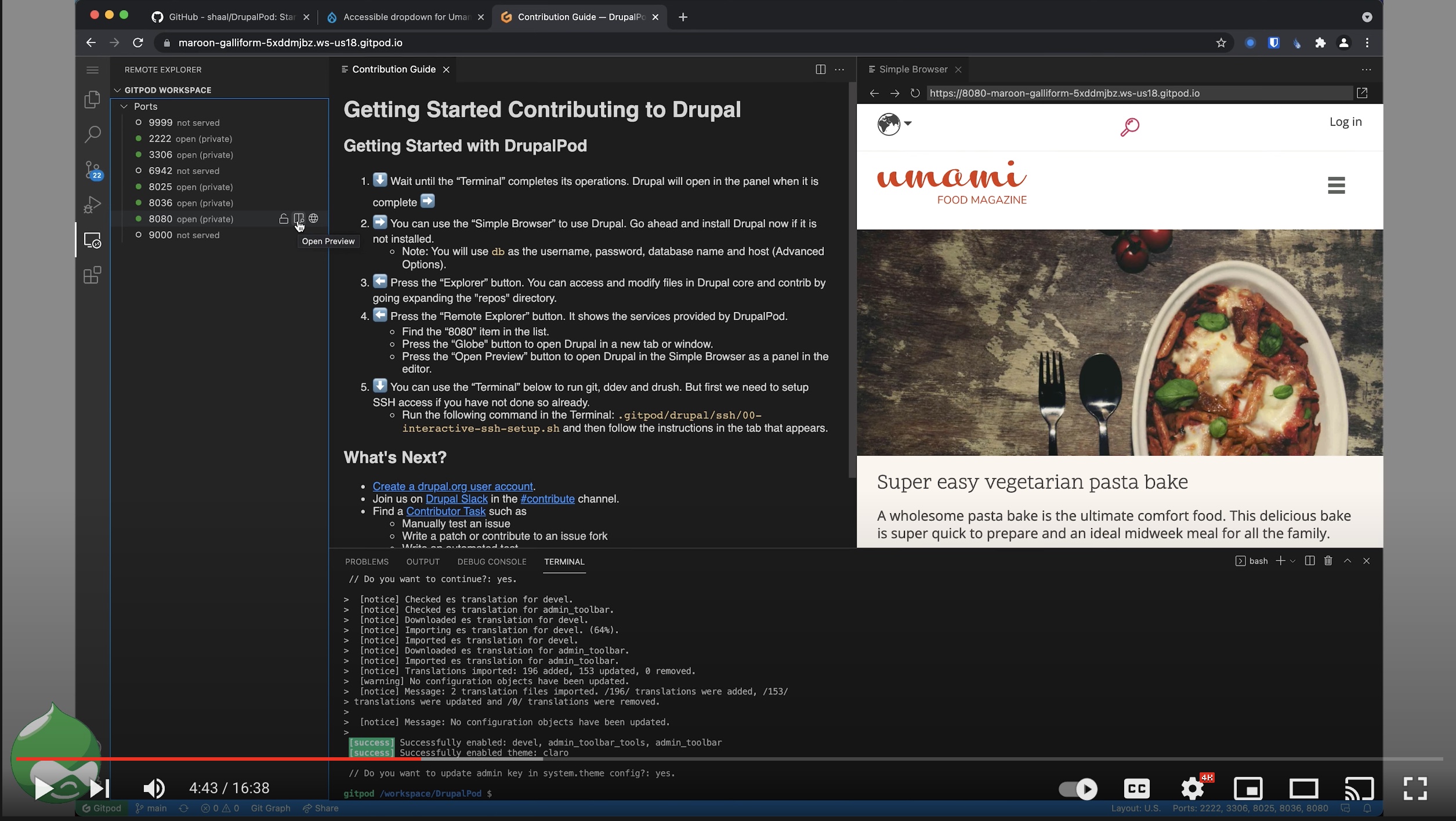Viewport: 1456px width, 821px height.
Task: Mute the video volume
Action: pos(154,788)
